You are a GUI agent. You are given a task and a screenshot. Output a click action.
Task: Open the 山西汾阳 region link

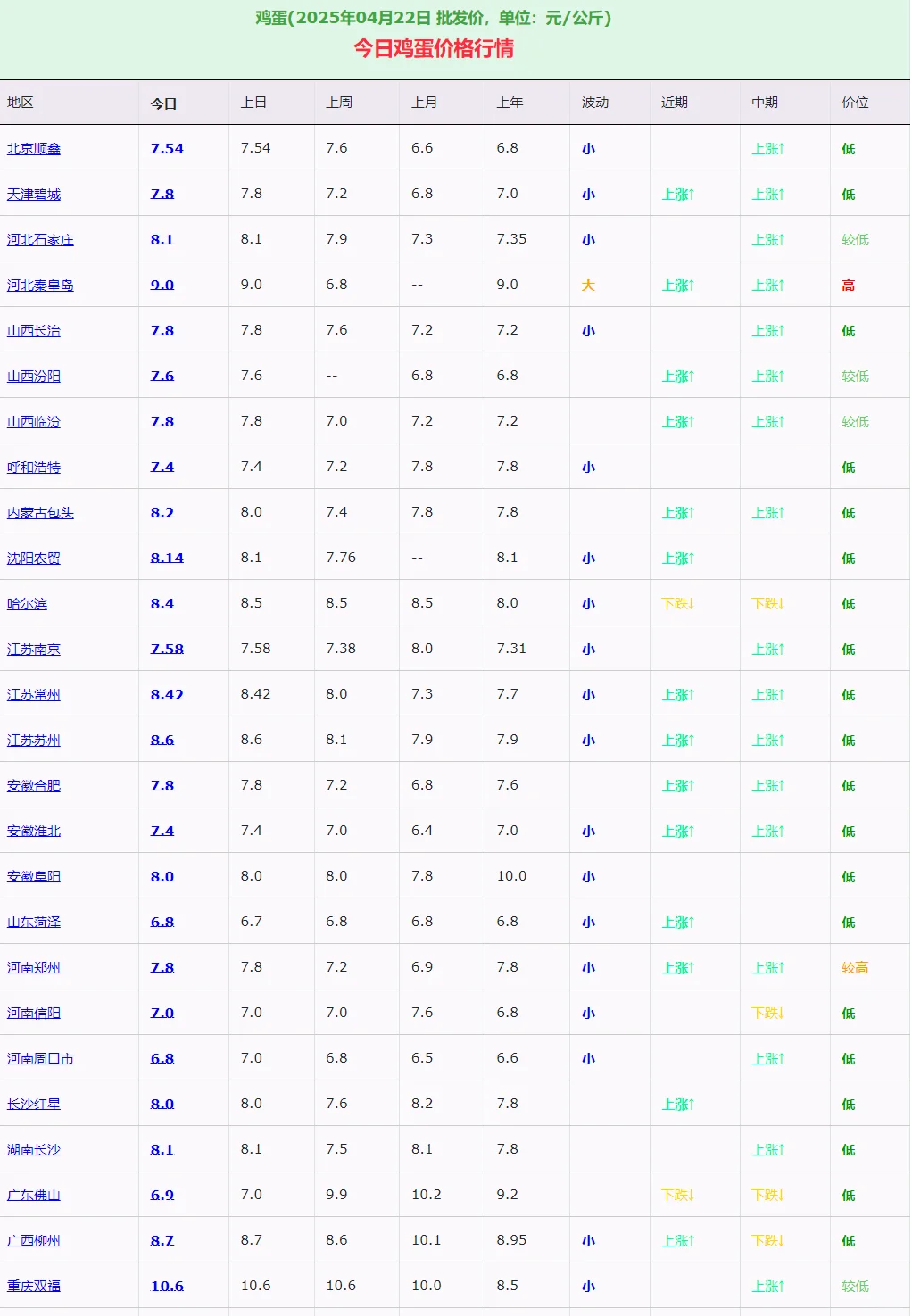pyautogui.click(x=34, y=377)
